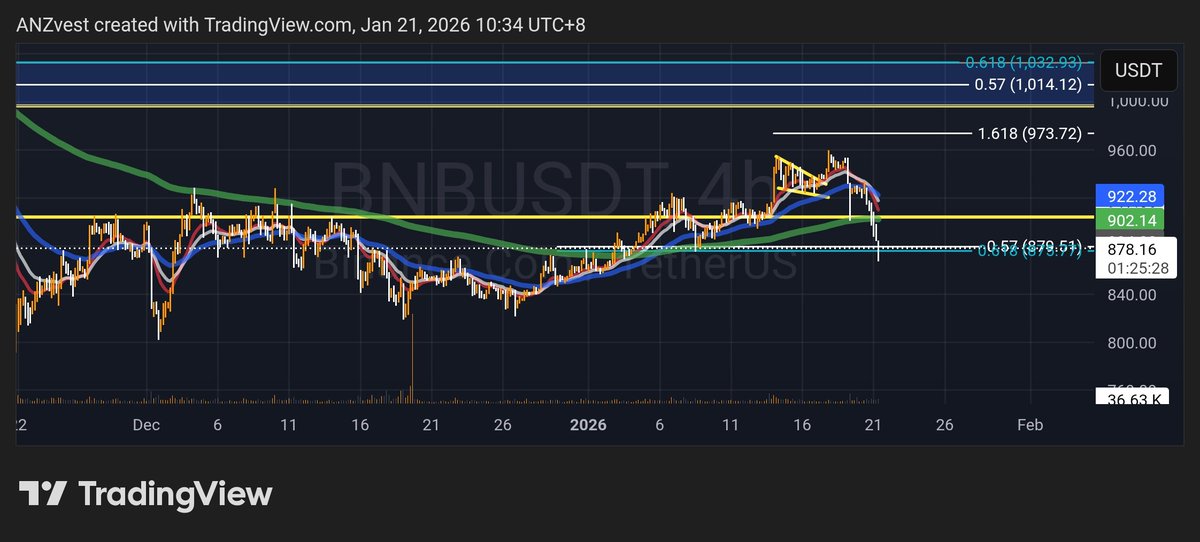Click the 902.14 green price label
1200x542 pixels.
pyautogui.click(x=1133, y=220)
